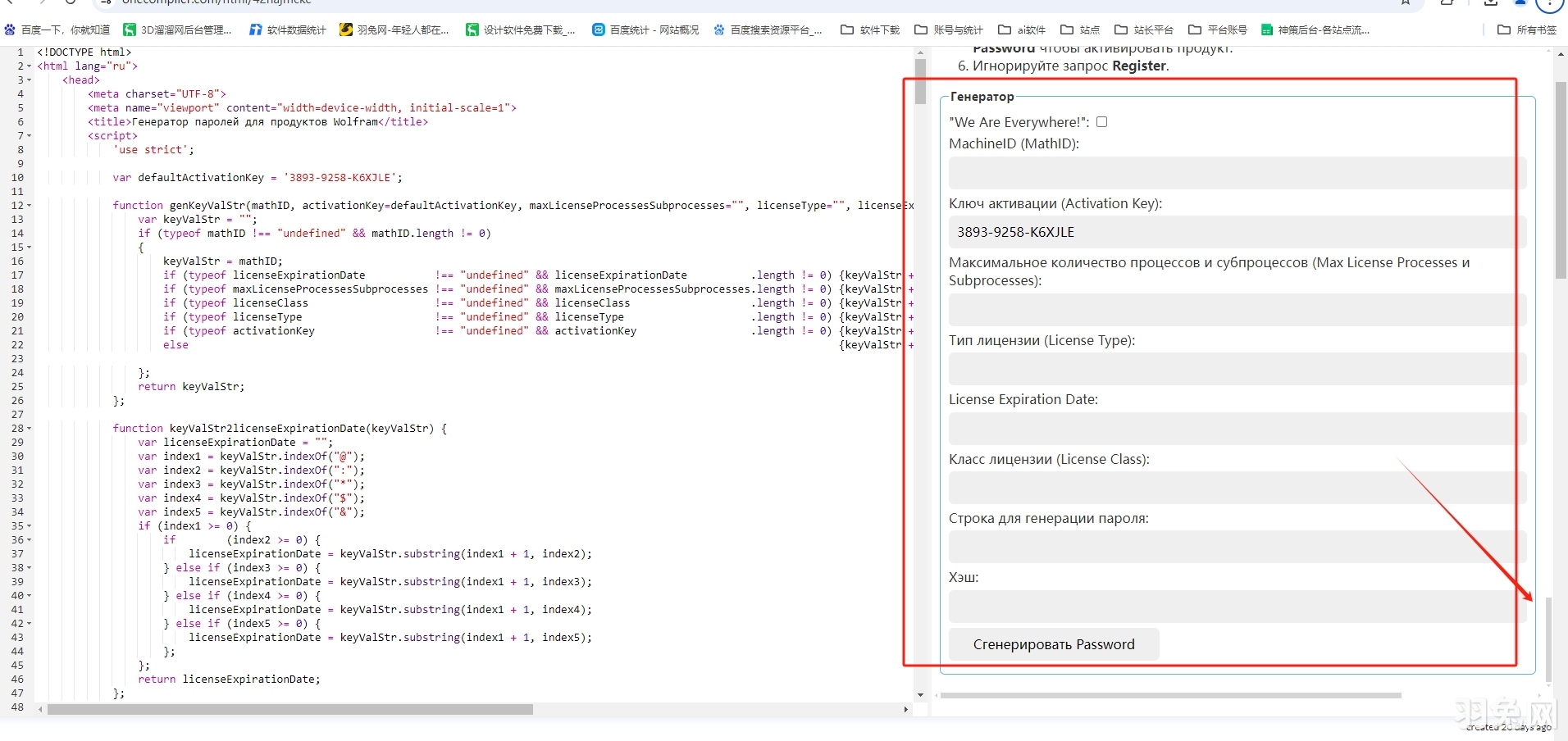Open the 神策后台 spreadsheet bookmark icon
The image size is (1568, 741).
[x=1267, y=30]
